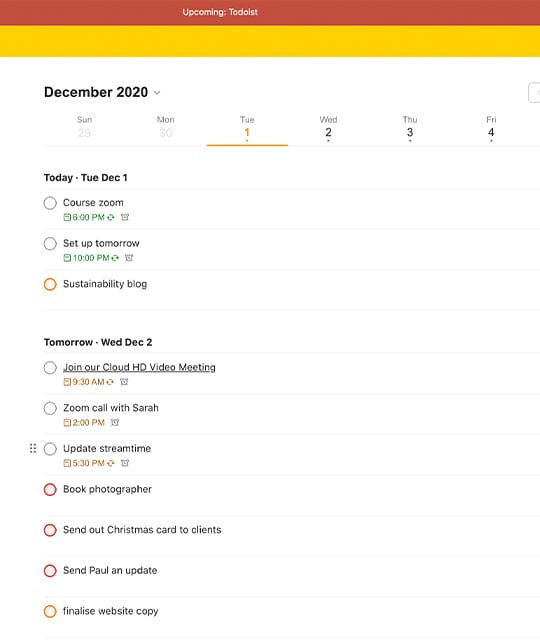The image size is (540, 640).
Task: Click the calendar icon beside 10:00 PM
Action: pyautogui.click(x=67, y=258)
